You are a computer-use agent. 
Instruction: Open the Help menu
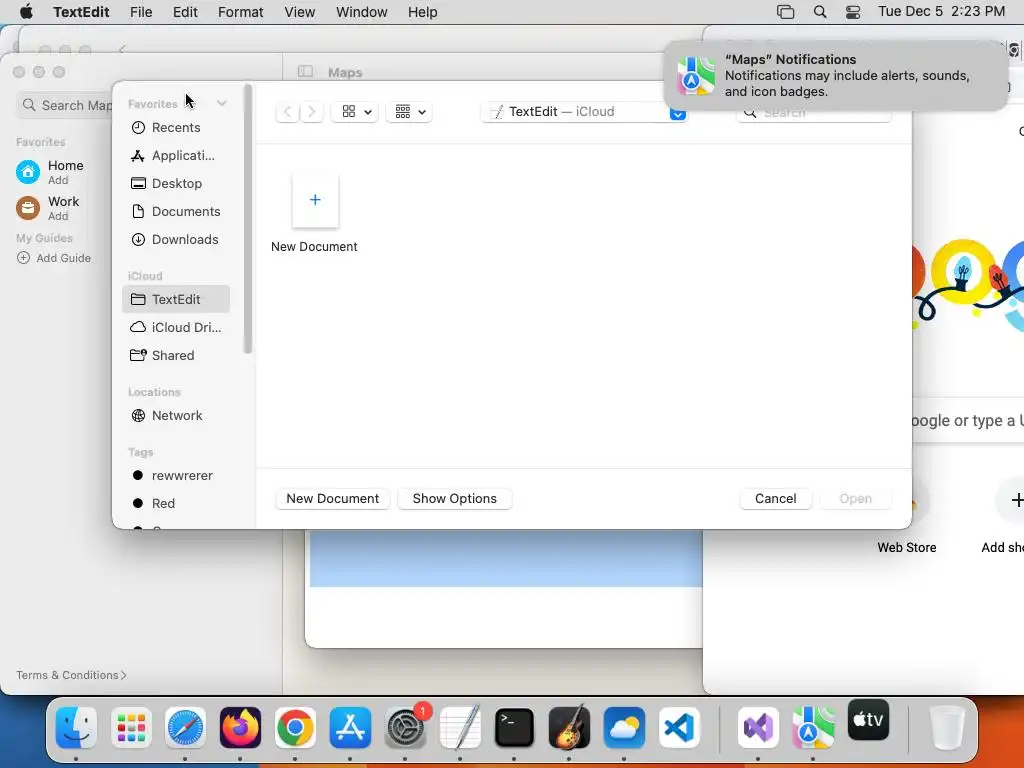(423, 12)
